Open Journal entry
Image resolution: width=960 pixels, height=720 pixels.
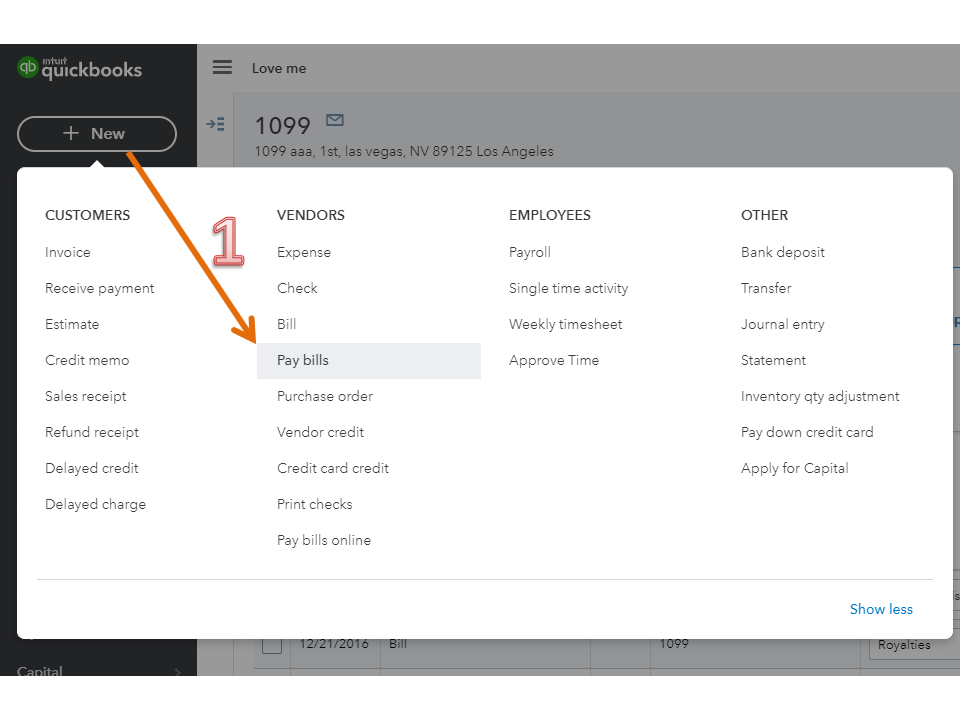[782, 324]
